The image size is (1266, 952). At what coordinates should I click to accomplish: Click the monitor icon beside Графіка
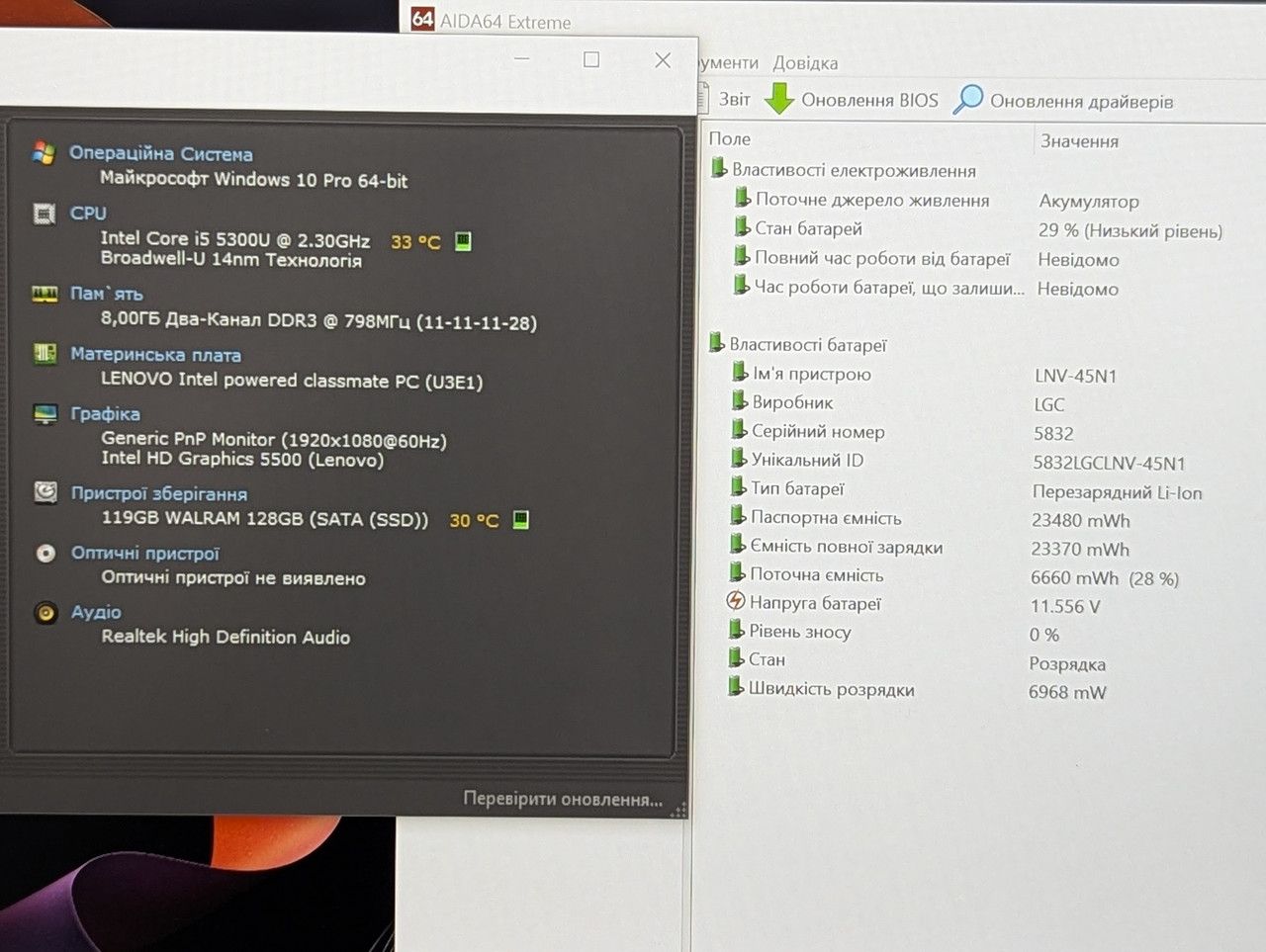(45, 413)
